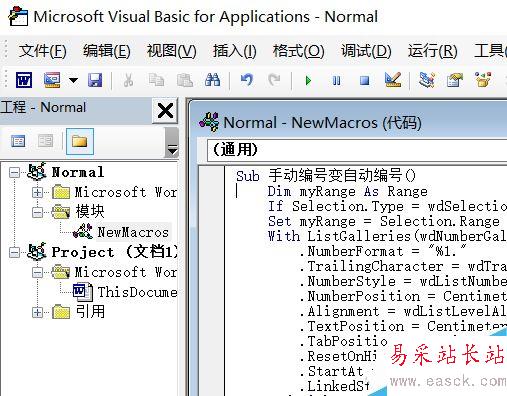Open the (通用) object combo box

[x=357, y=150]
